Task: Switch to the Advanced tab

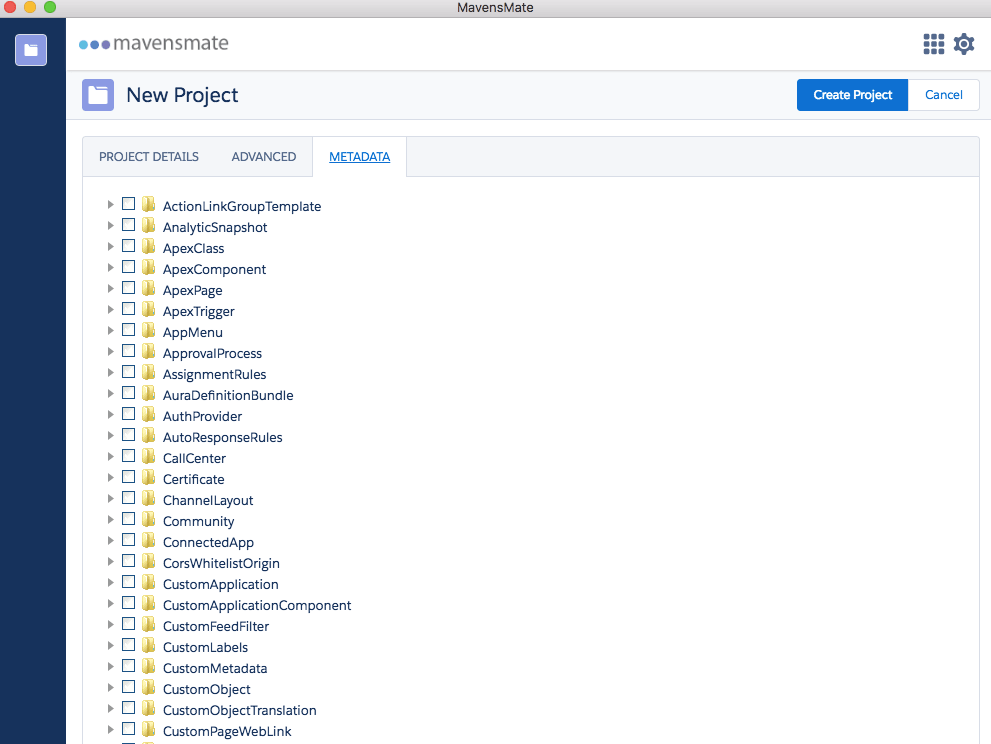Action: 264,157
